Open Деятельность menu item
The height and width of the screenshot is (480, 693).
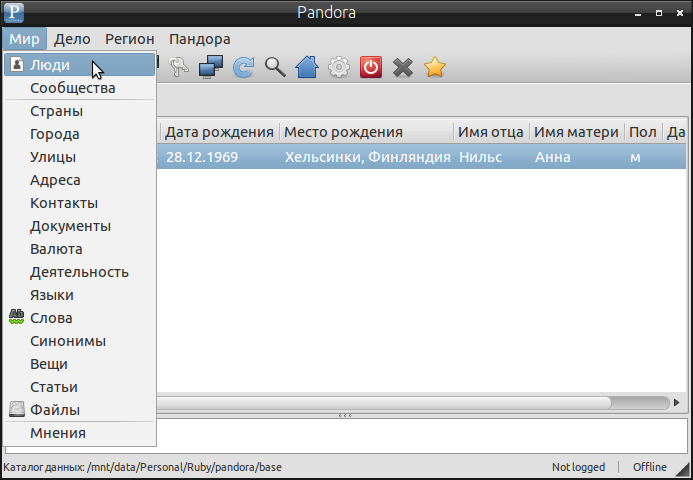point(80,272)
